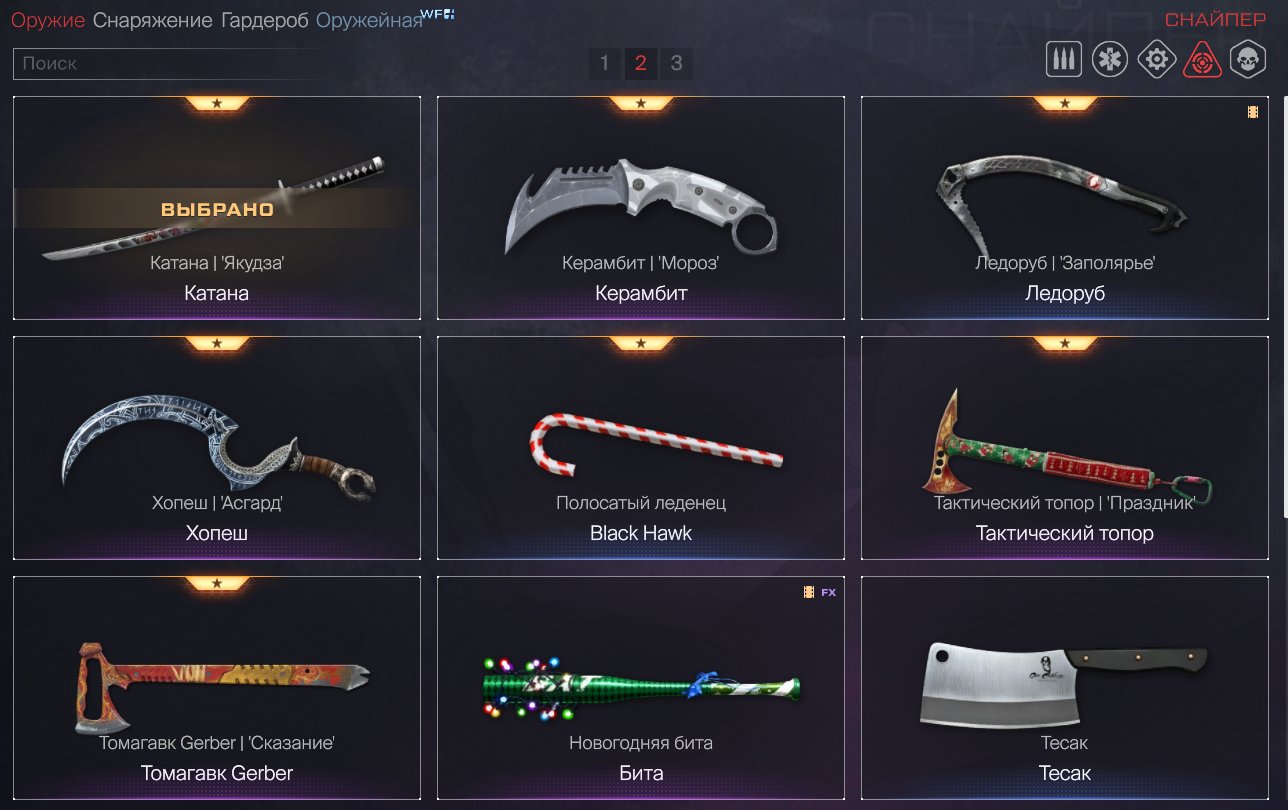Image resolution: width=1288 pixels, height=810 pixels.
Task: Click the star badge above Керамбит
Action: 641,103
